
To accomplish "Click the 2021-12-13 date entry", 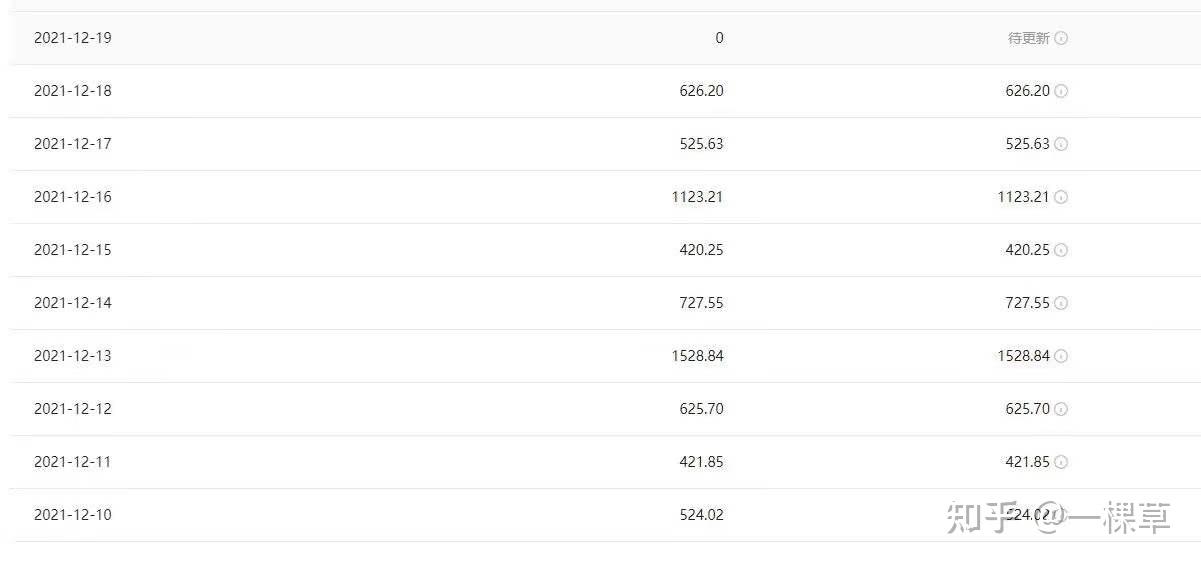I will pyautogui.click(x=73, y=356).
